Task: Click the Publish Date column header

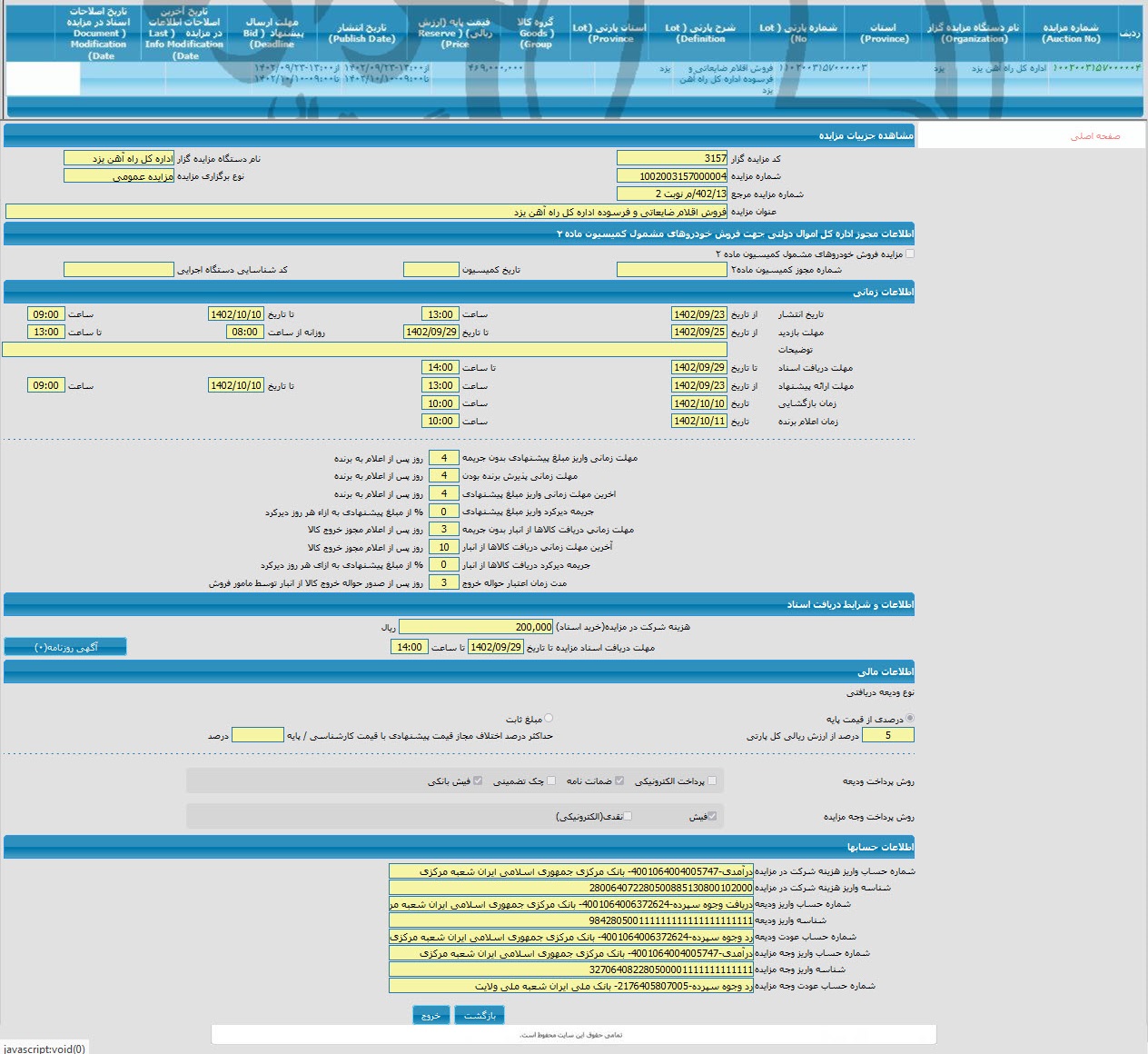Action: (x=361, y=33)
